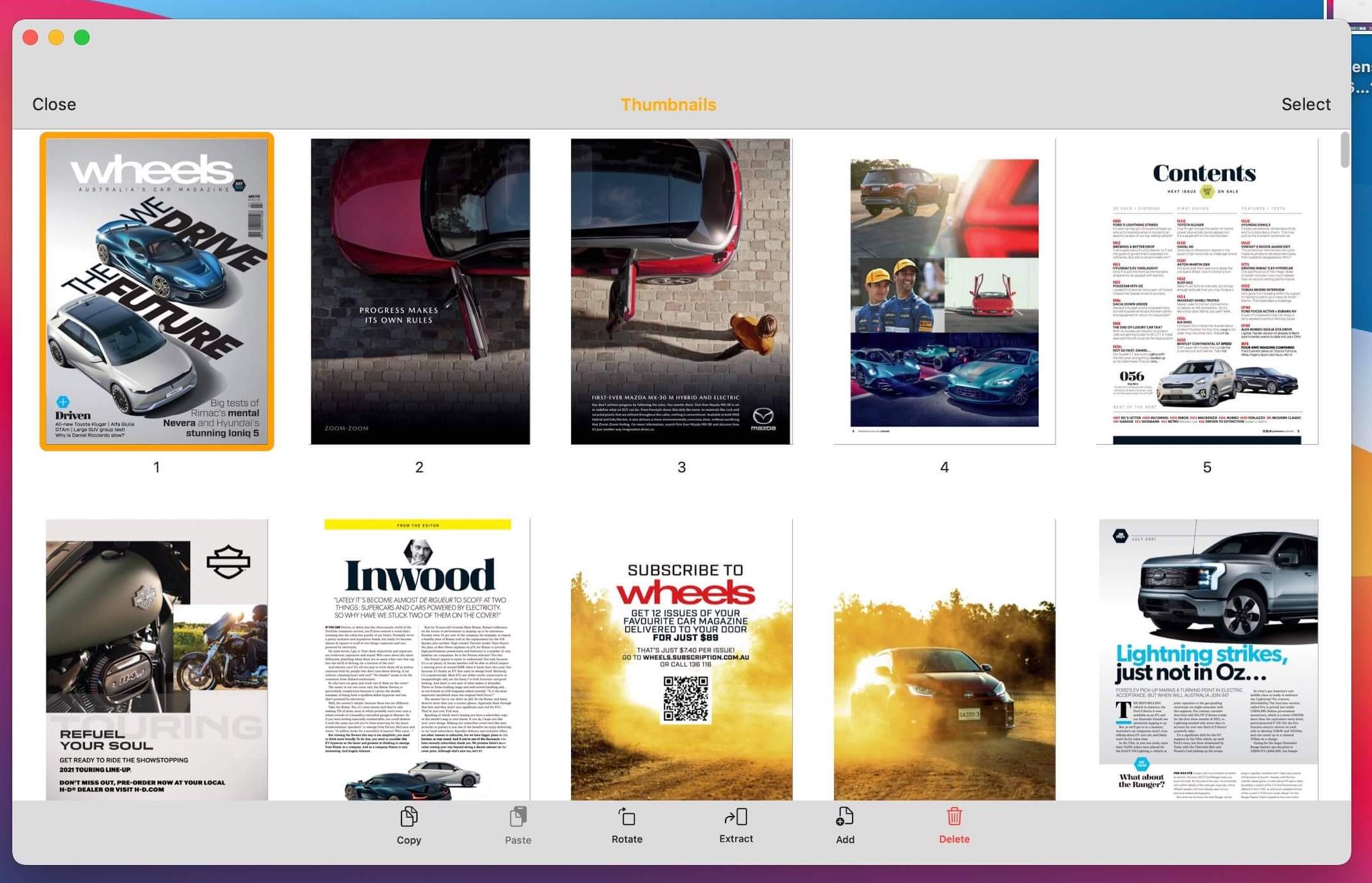The image size is (1372, 883).
Task: Click the green fullscreen window button
Action: click(x=82, y=37)
